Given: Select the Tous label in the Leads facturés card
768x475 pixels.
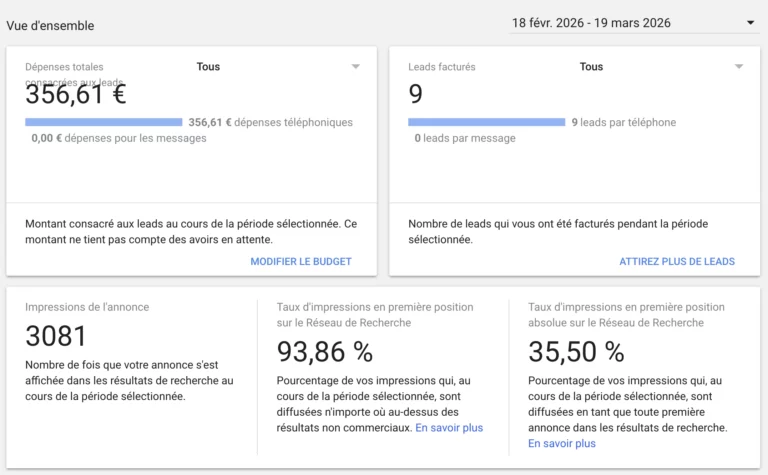Looking at the screenshot, I should [x=591, y=67].
